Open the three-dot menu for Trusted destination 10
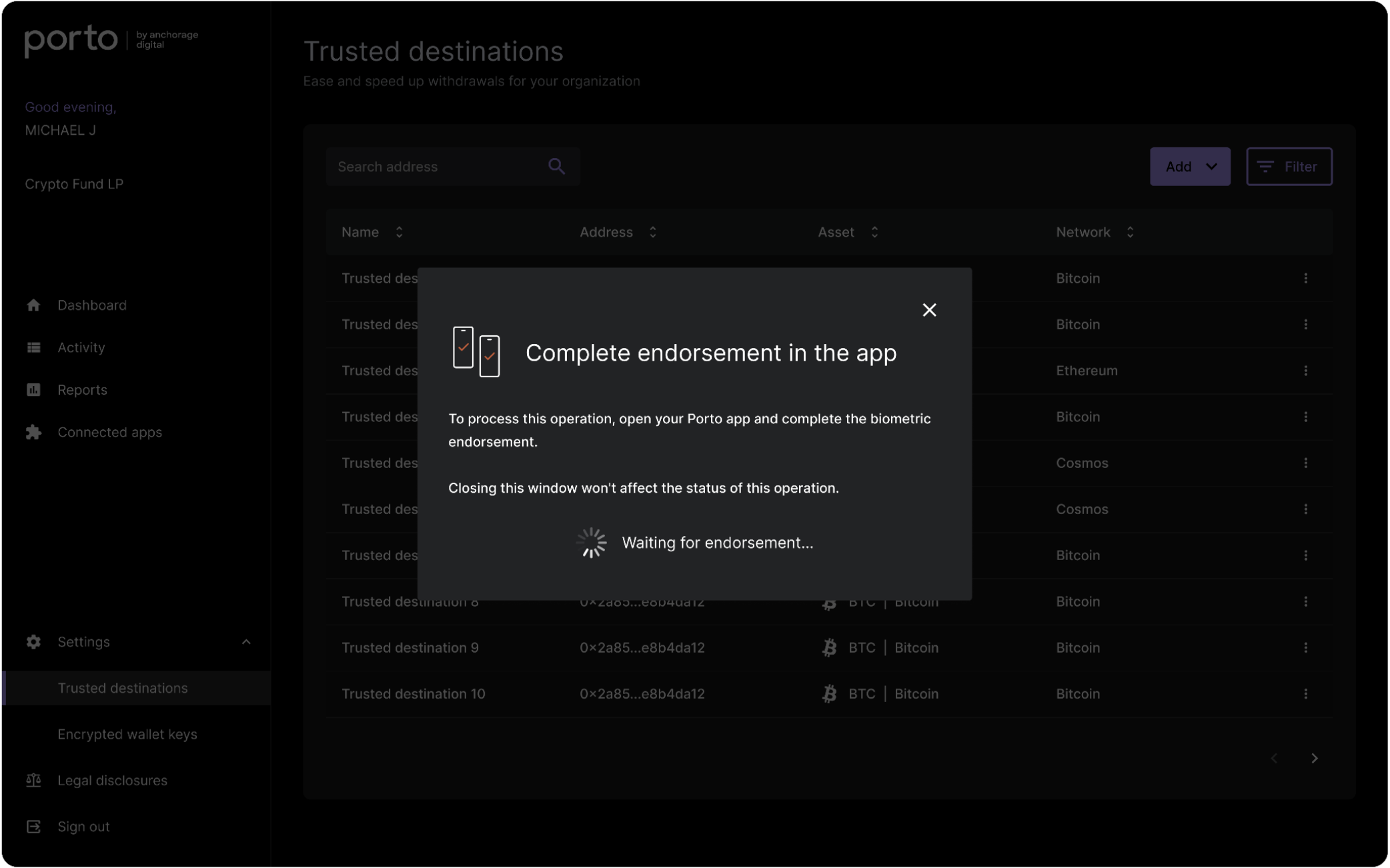Viewport: 1390px width, 868px height. [1305, 694]
